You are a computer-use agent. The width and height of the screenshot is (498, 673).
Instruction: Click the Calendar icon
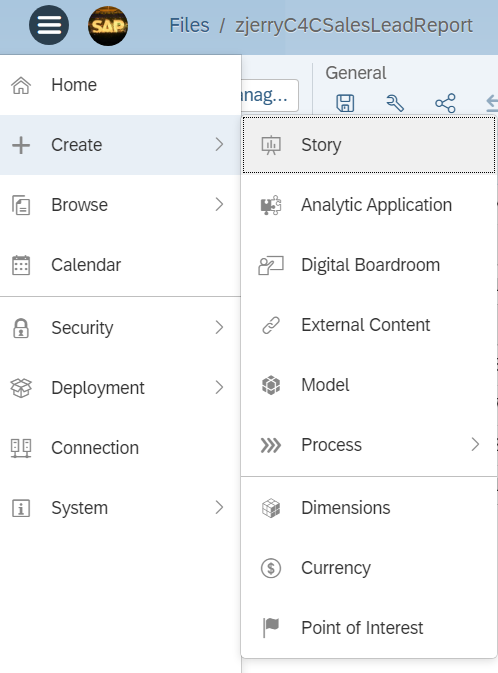click(x=21, y=265)
